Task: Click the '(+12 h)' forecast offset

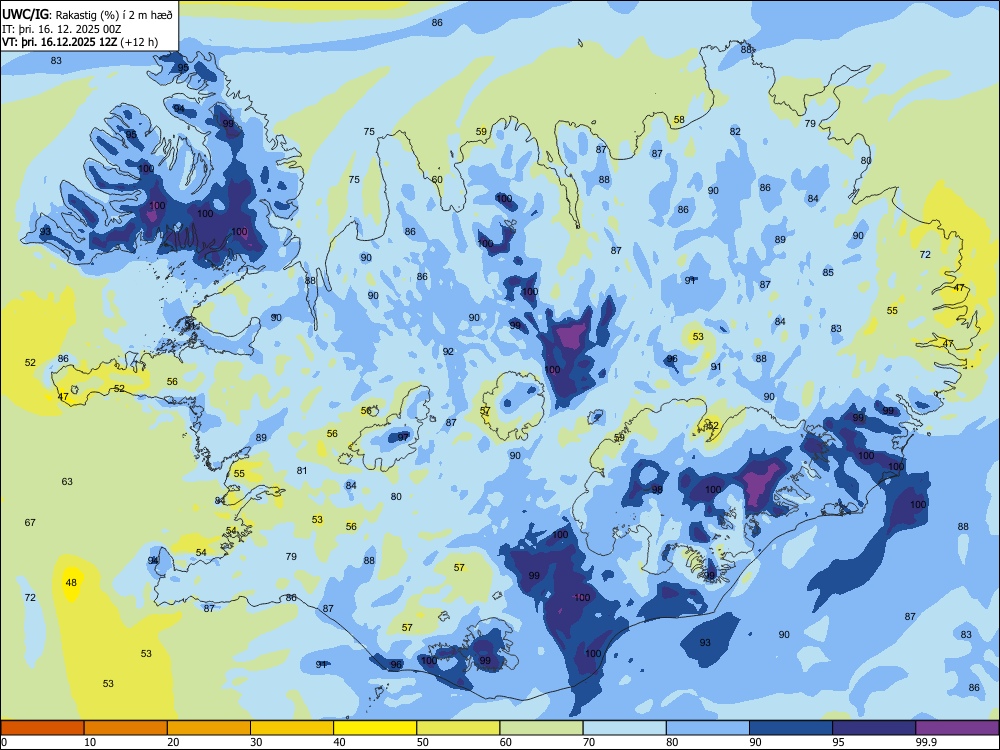Action: click(x=139, y=43)
